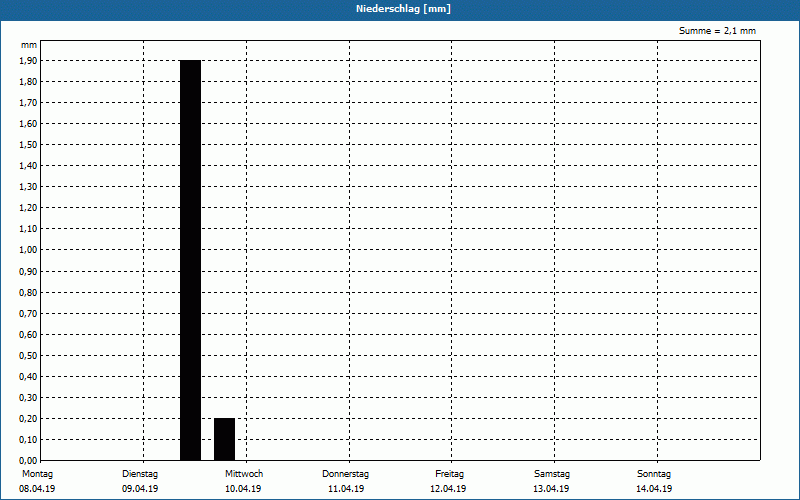The height and width of the screenshot is (500, 800).
Task: Select the 1,00 y-axis value
Action: pyautogui.click(x=28, y=250)
